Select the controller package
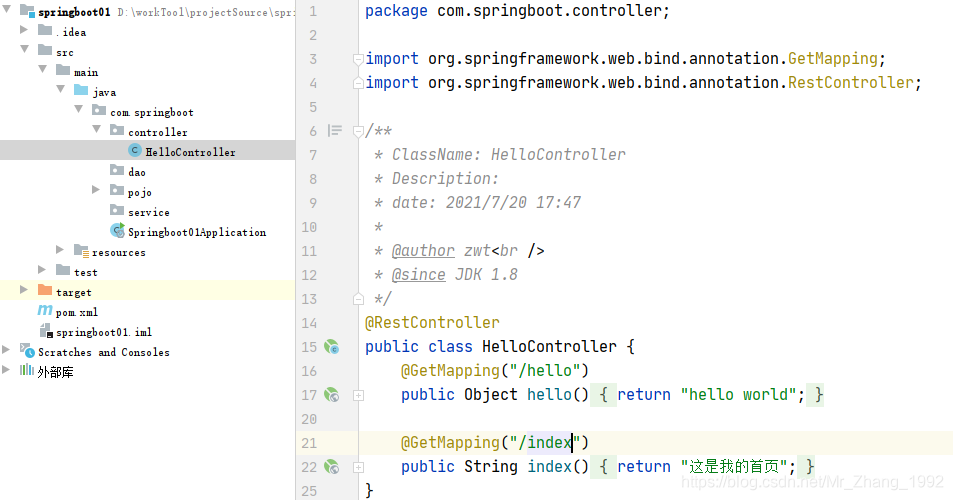 [x=157, y=132]
